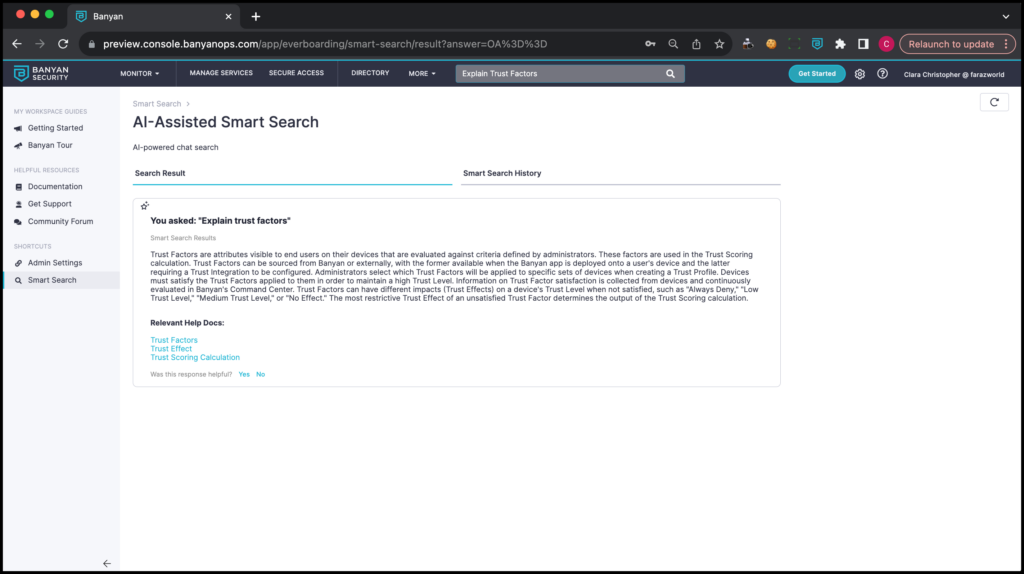Open the Admin Settings shortcut

(55, 263)
